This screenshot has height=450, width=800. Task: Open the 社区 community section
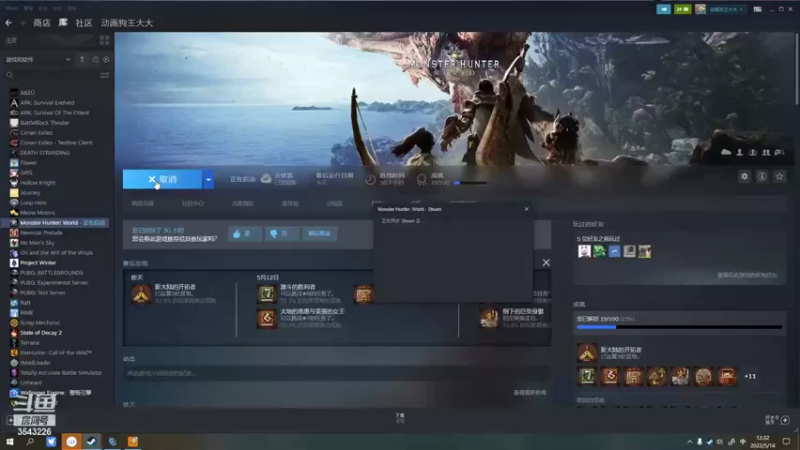pyautogui.click(x=84, y=23)
